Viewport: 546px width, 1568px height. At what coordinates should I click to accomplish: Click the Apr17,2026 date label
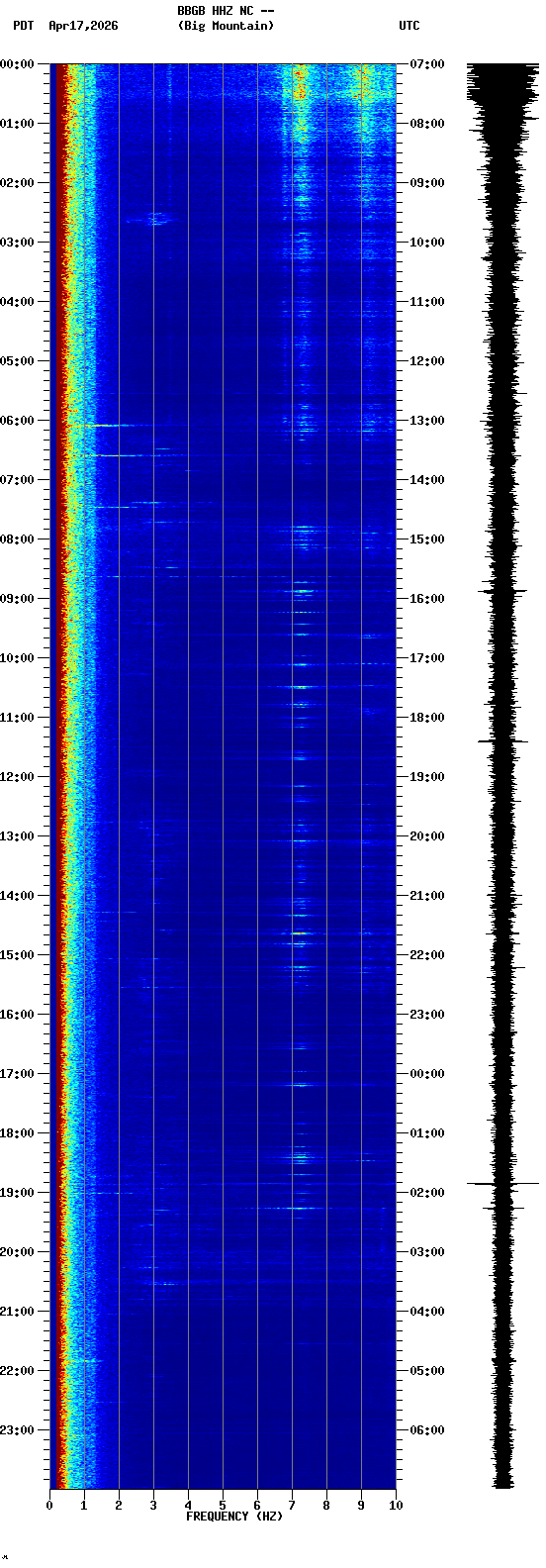[83, 26]
